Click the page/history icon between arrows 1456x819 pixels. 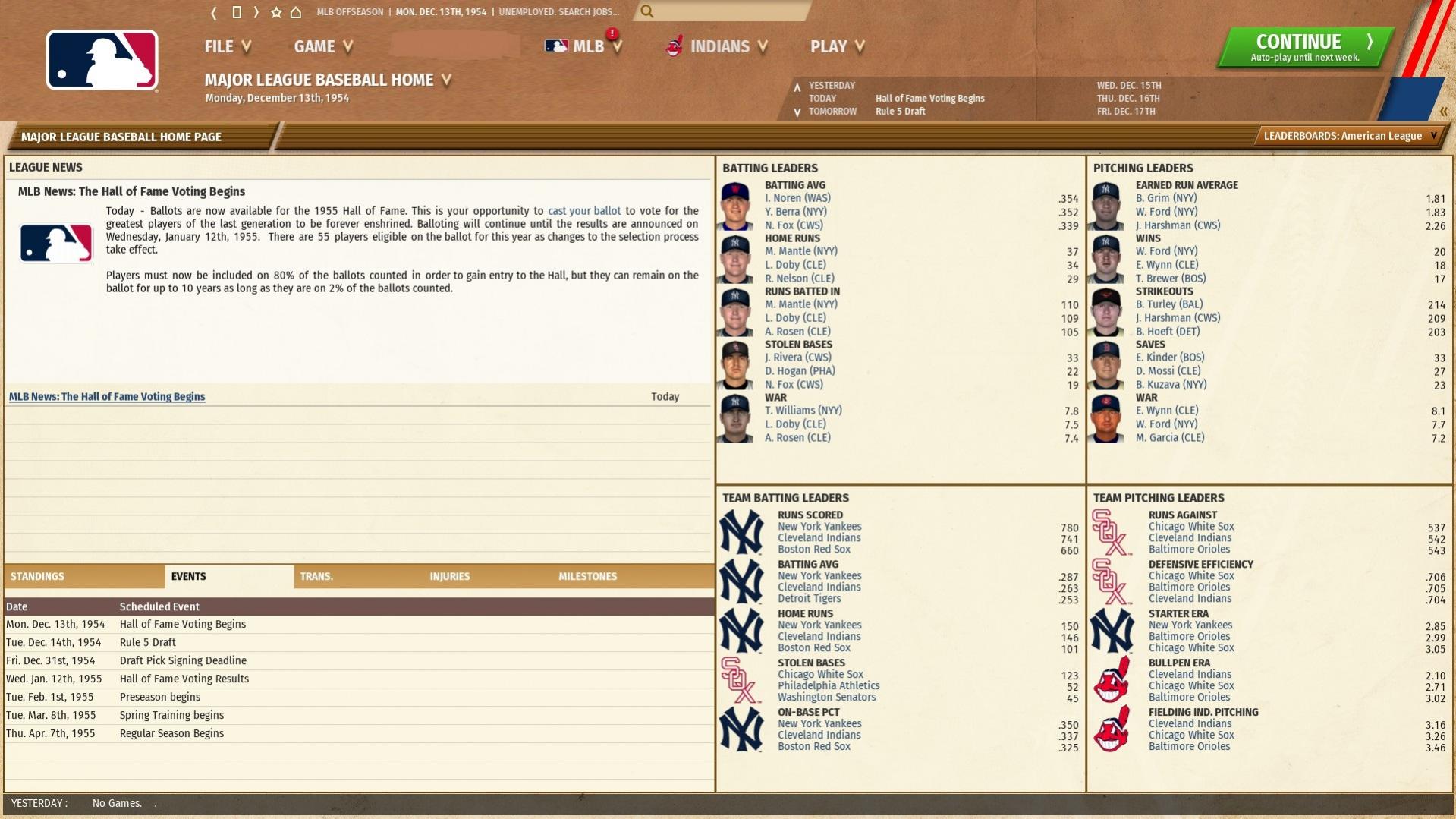(x=236, y=12)
